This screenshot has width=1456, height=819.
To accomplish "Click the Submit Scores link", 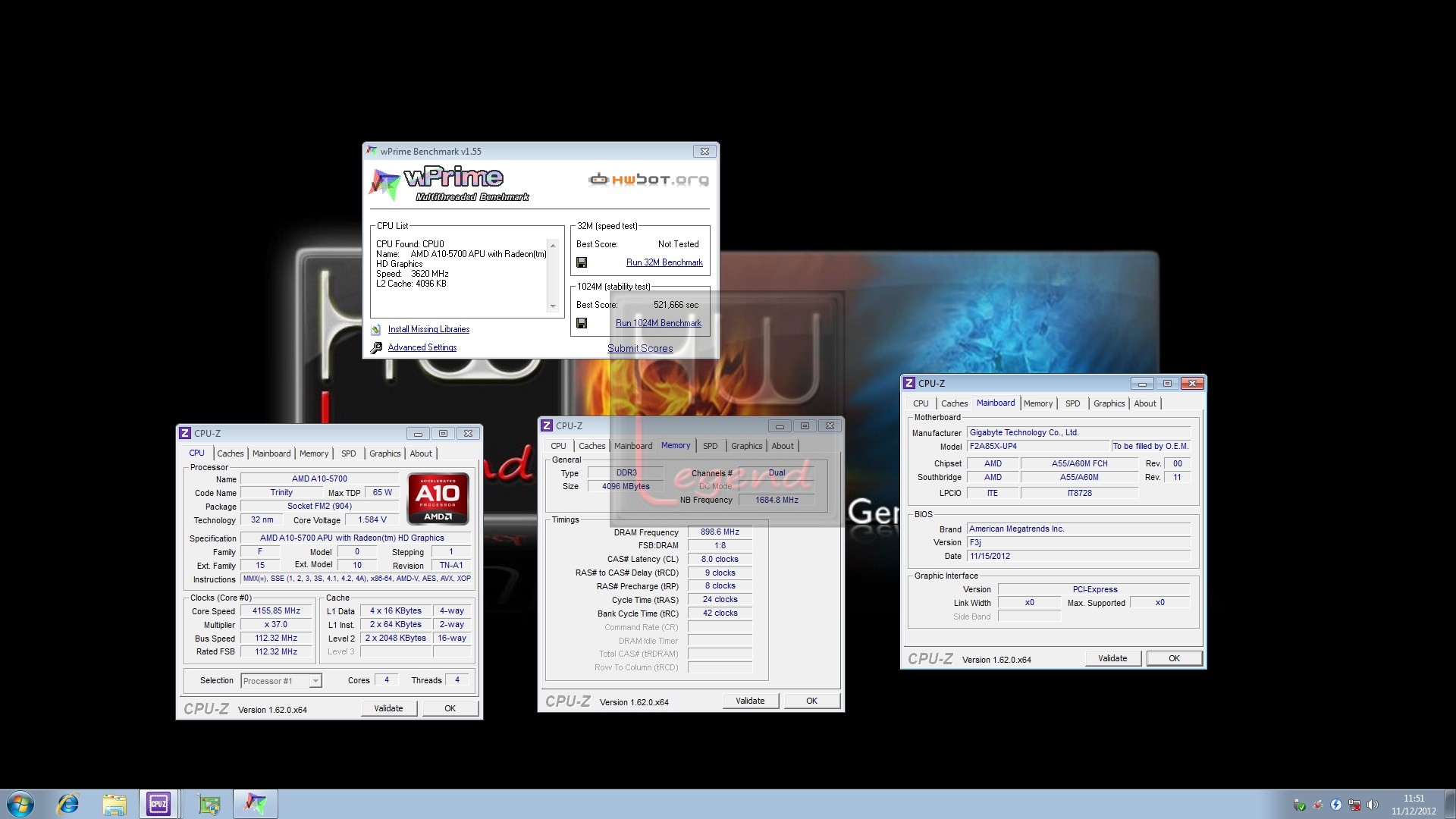I will pos(640,348).
